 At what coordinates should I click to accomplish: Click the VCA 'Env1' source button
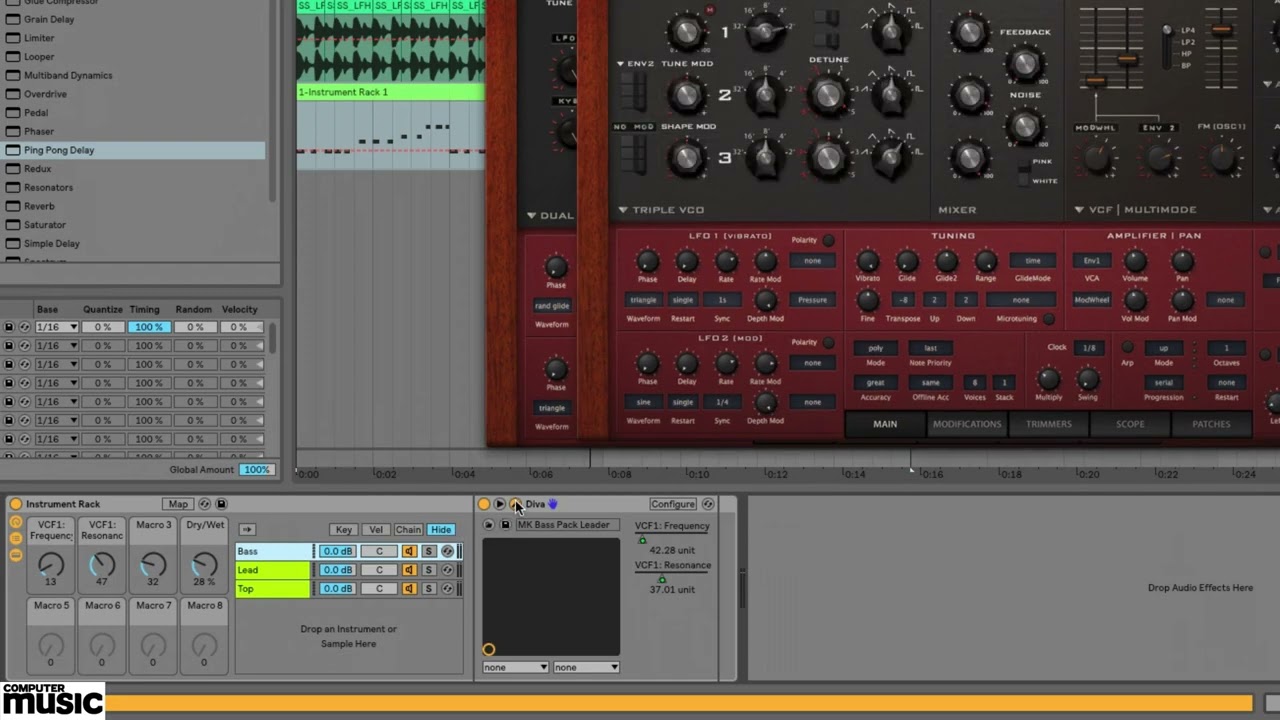(x=1092, y=260)
